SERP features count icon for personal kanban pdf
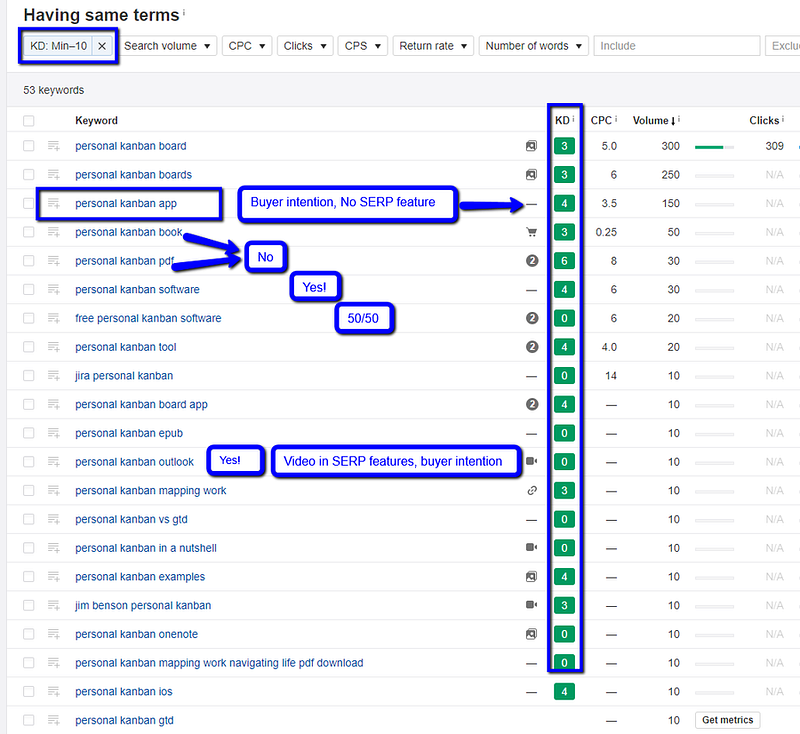This screenshot has width=800, height=734. point(532,261)
